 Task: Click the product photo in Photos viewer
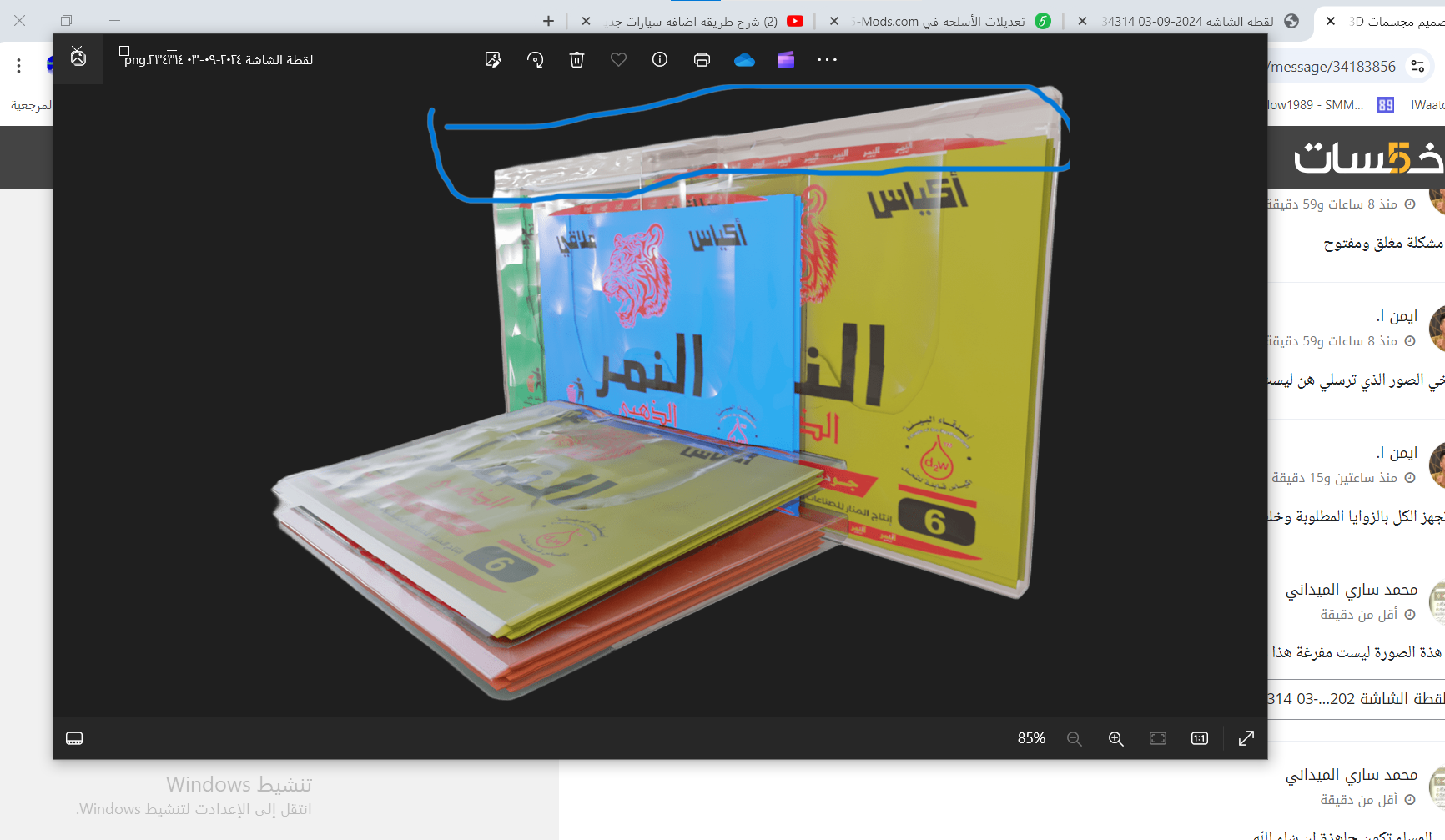667,392
